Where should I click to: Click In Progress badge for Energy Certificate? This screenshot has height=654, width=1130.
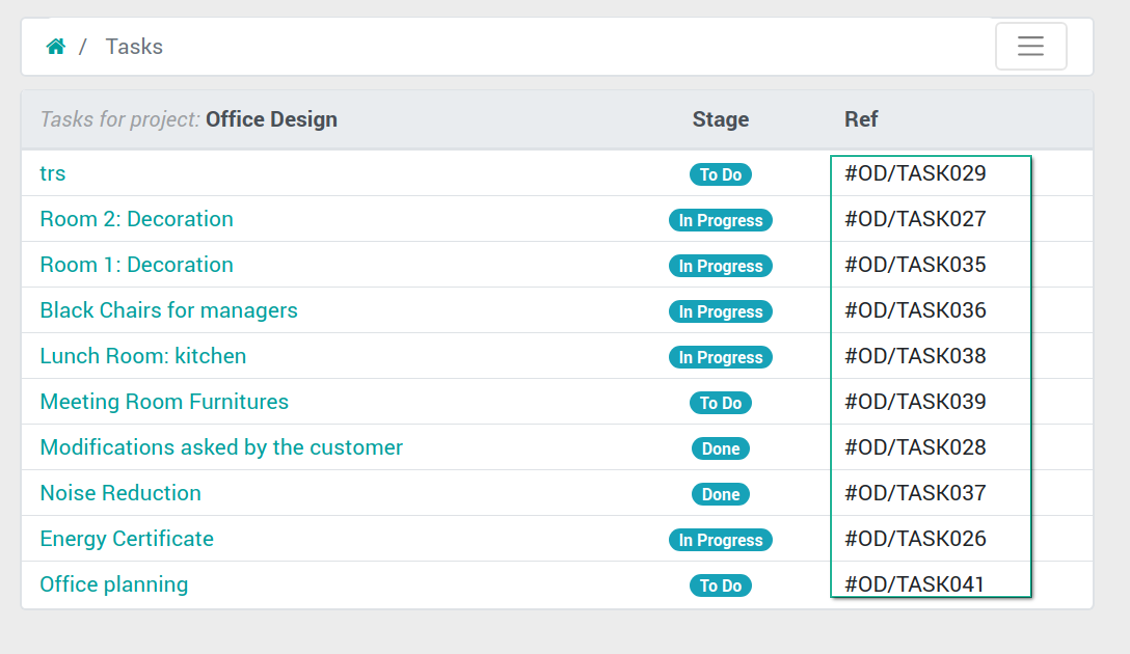[x=721, y=540]
